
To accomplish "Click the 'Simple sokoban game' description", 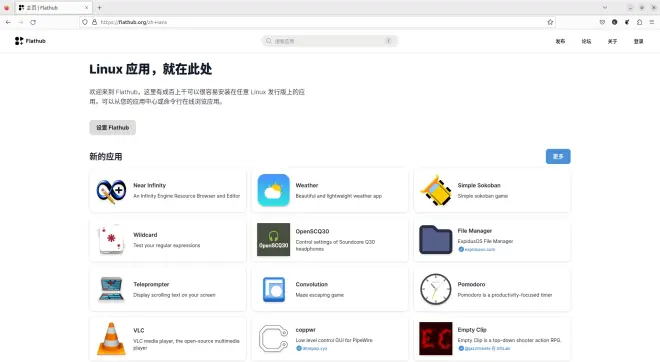I will pyautogui.click(x=483, y=196).
